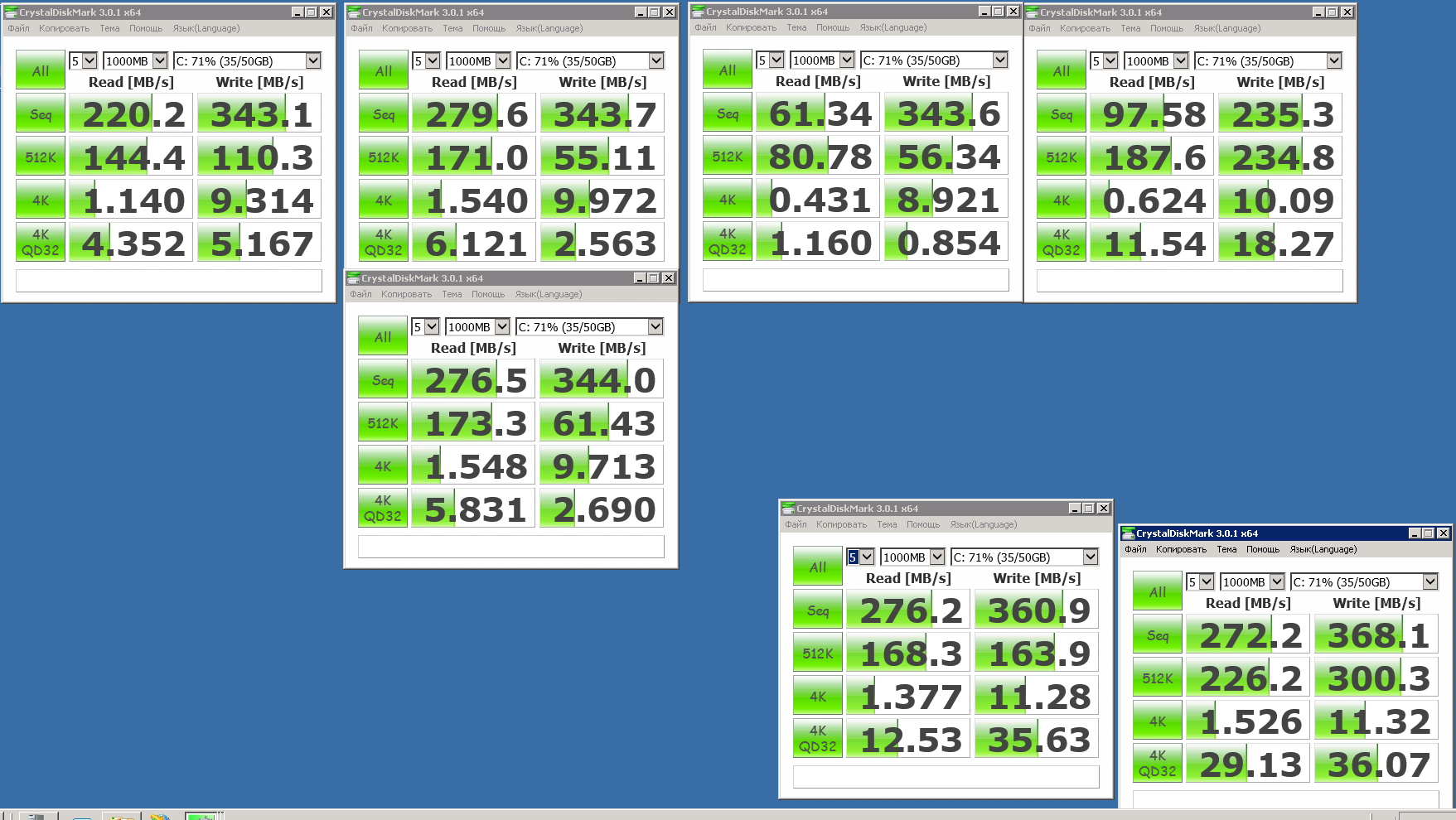Viewport: 1456px width, 820px height.
Task: Click the Seq write value 235.3
Action: [1280, 113]
